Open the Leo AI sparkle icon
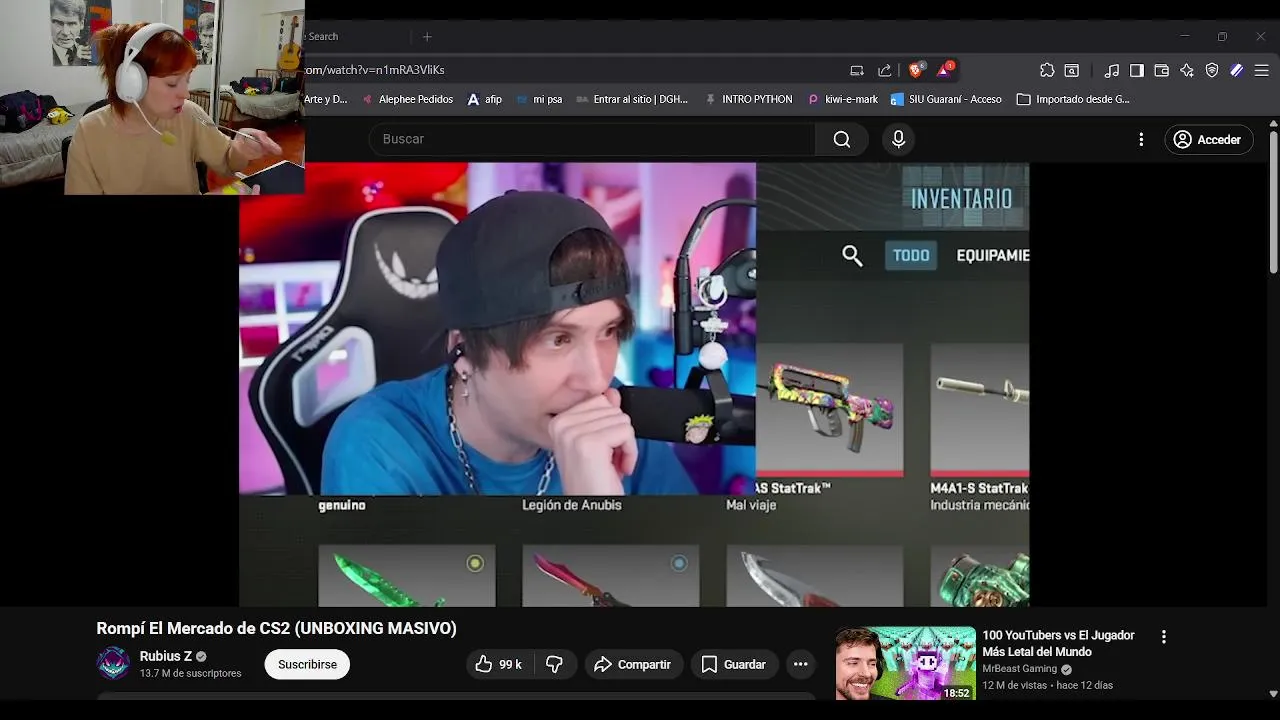Viewport: 1280px width, 720px height. tap(1187, 70)
